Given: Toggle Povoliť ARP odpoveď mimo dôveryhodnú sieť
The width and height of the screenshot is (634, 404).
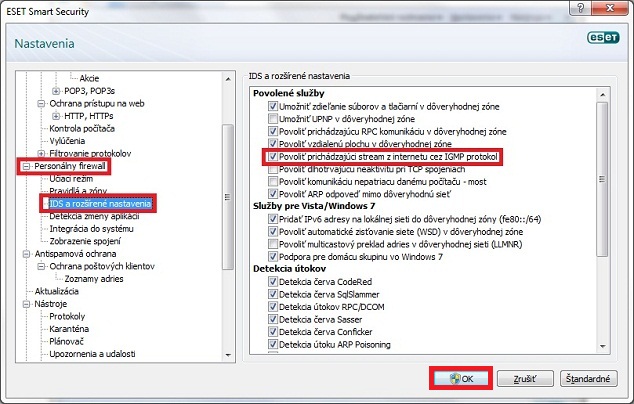Looking at the screenshot, I should 273,194.
